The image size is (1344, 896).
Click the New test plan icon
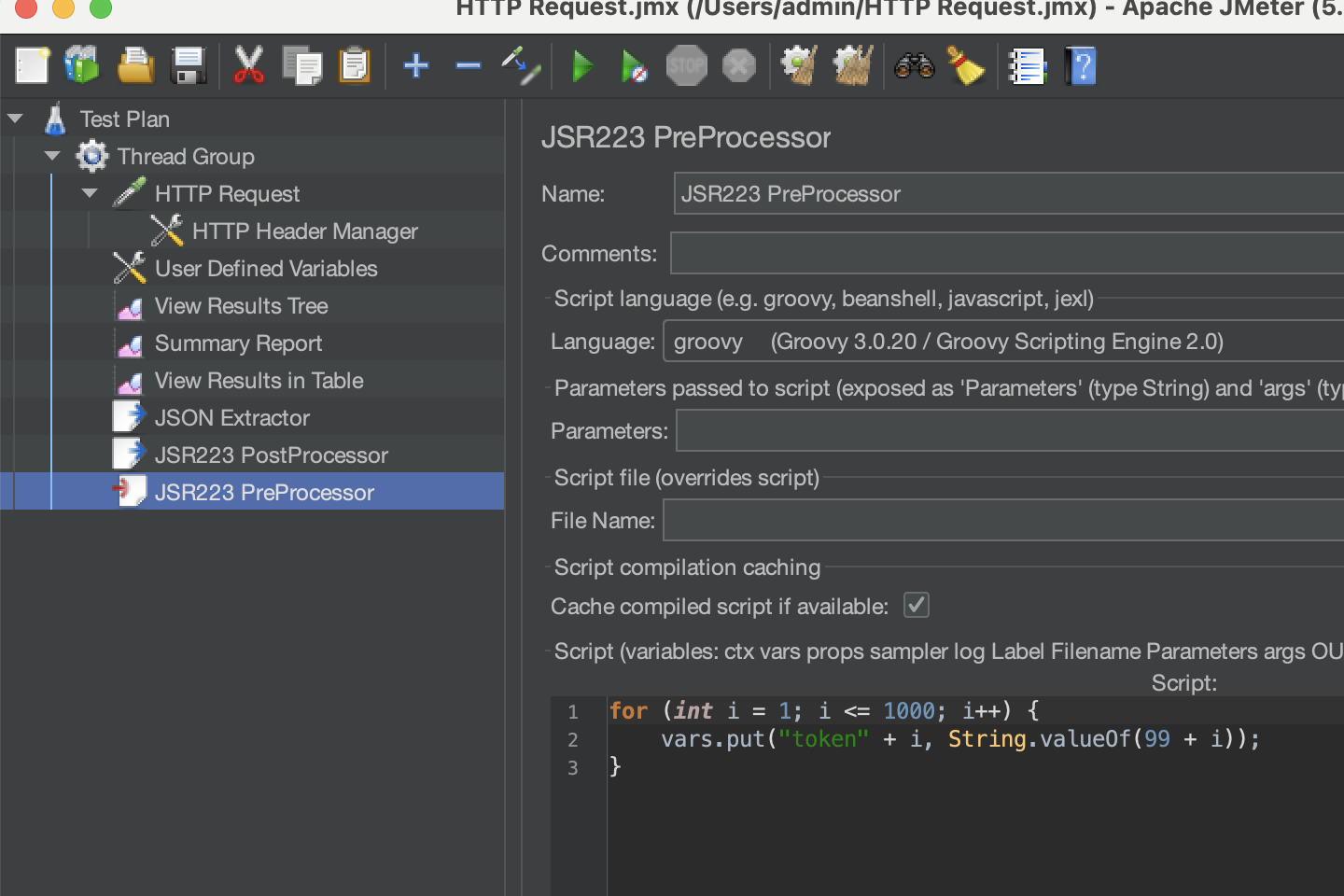(x=32, y=66)
